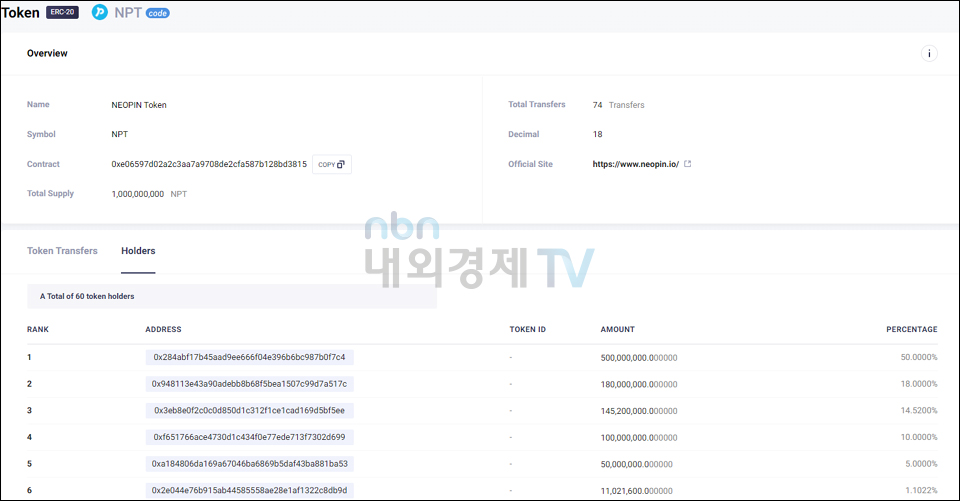This screenshot has height=501, width=960.
Task: Click the amount 11,021,600.000000
Action: click(x=636, y=491)
